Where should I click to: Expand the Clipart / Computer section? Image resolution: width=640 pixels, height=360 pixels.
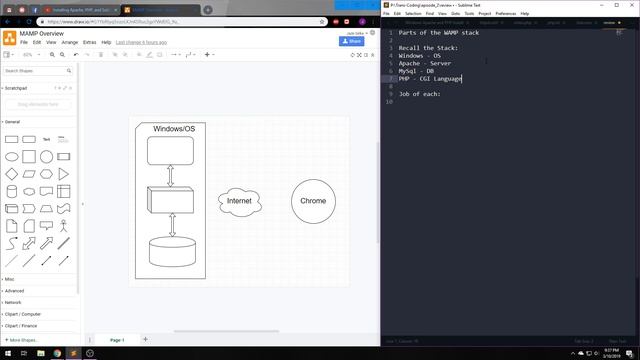pyautogui.click(x=22, y=314)
